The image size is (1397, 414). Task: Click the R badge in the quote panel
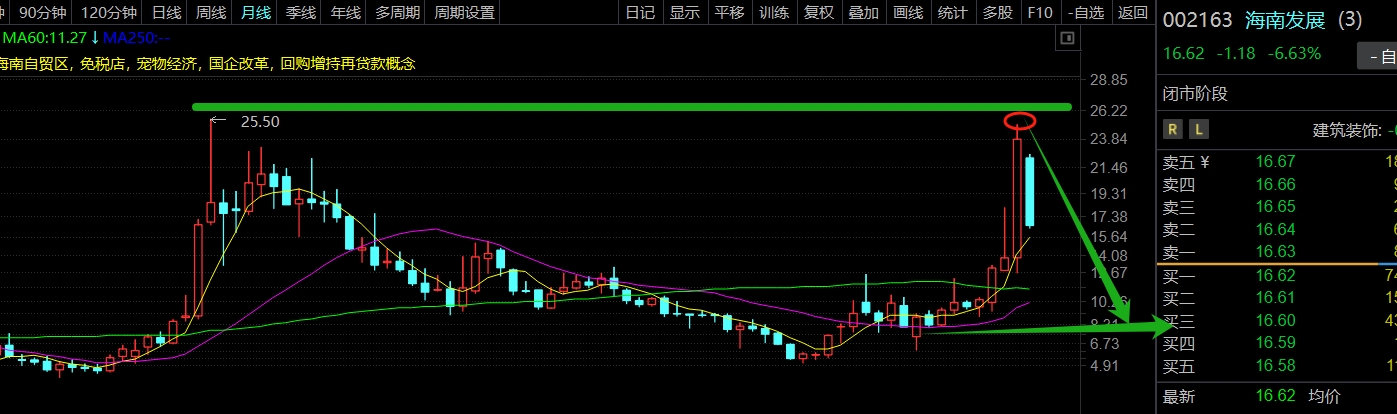coord(1173,129)
